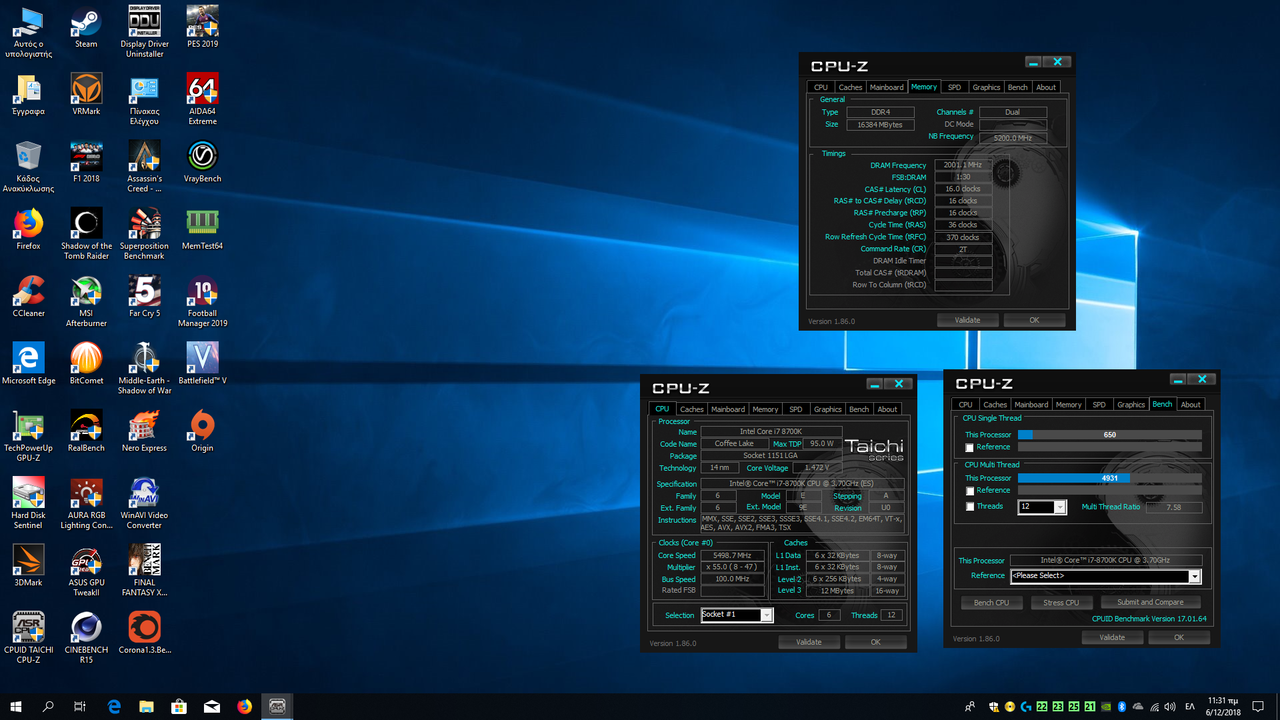Click the DRAM Frequency value field
Viewport: 1280px width, 720px height.
click(963, 165)
